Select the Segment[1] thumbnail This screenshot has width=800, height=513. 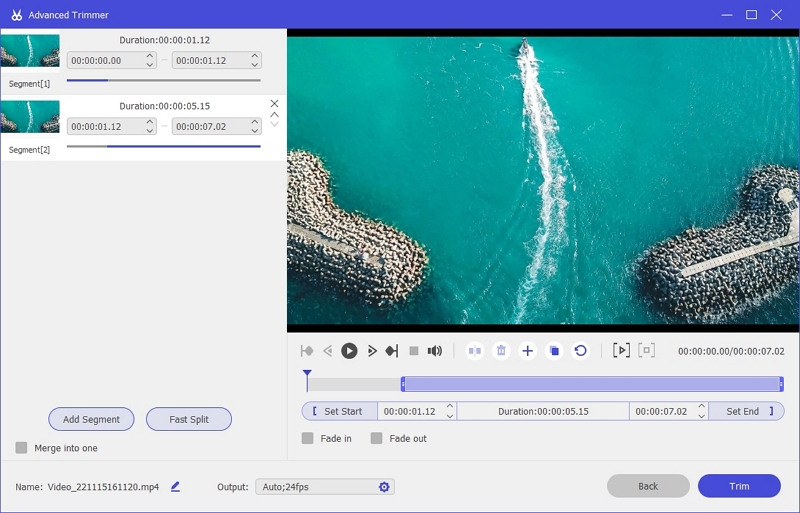(30, 51)
